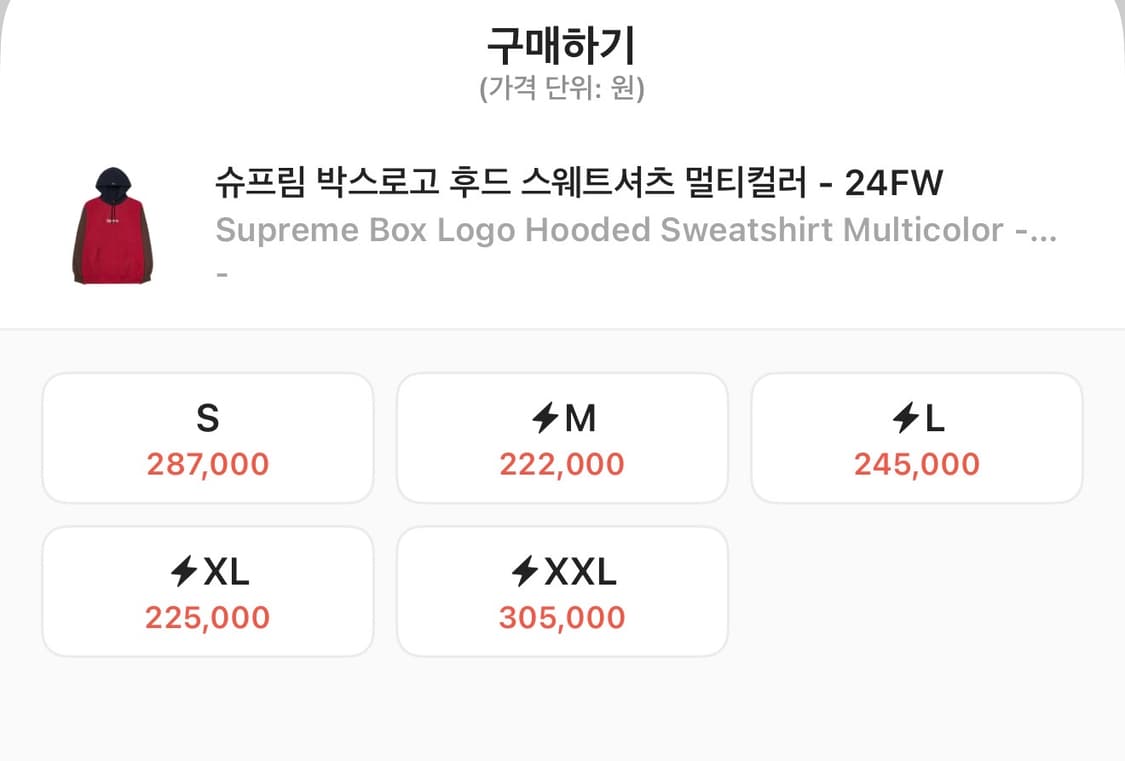Select size M option

tap(562, 437)
